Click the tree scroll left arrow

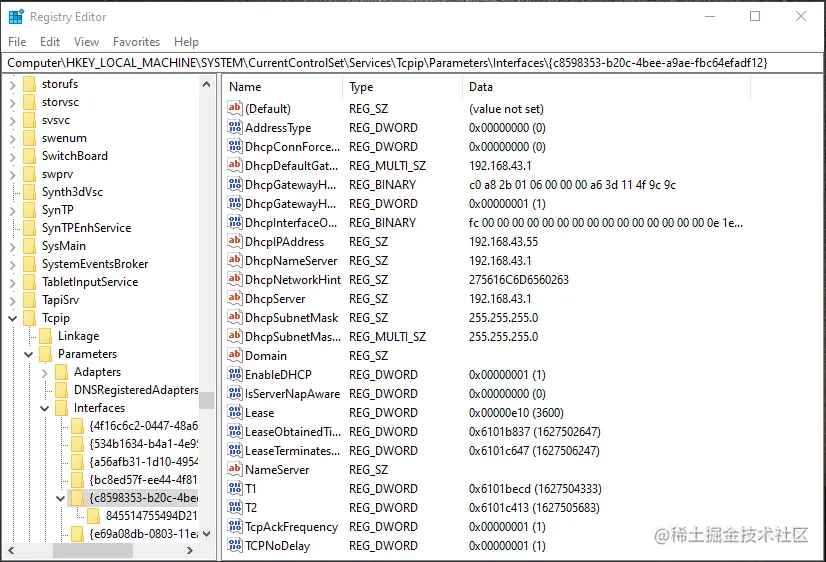tap(11, 550)
